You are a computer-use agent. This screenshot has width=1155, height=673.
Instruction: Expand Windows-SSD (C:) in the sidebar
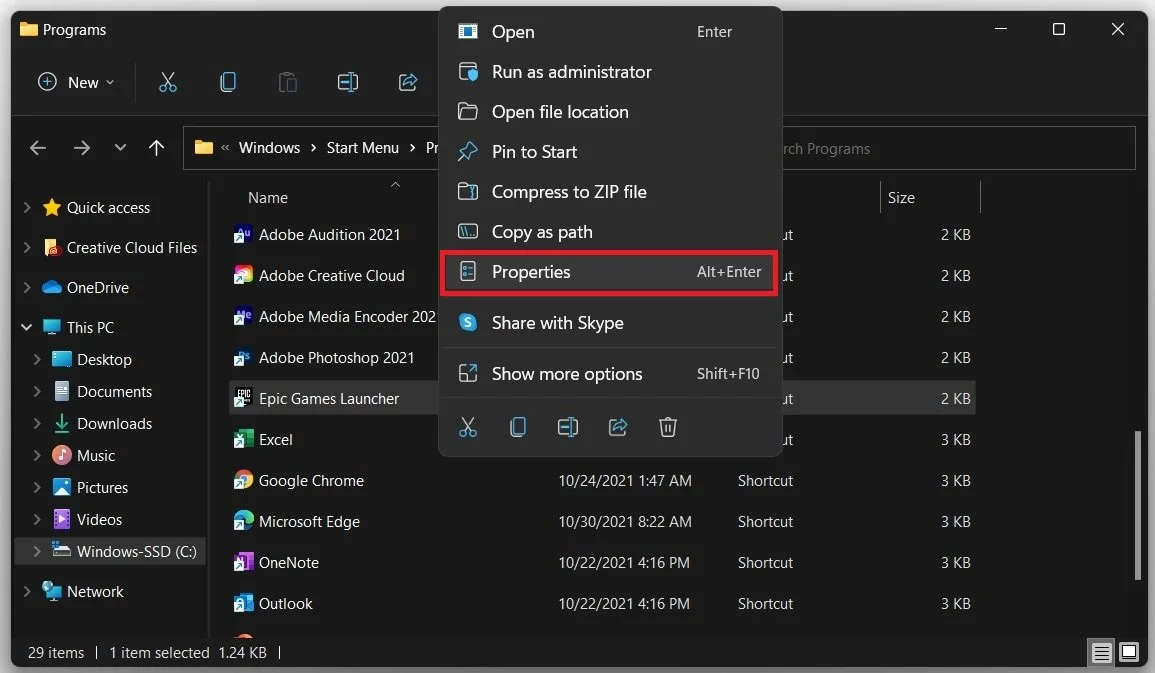point(37,551)
